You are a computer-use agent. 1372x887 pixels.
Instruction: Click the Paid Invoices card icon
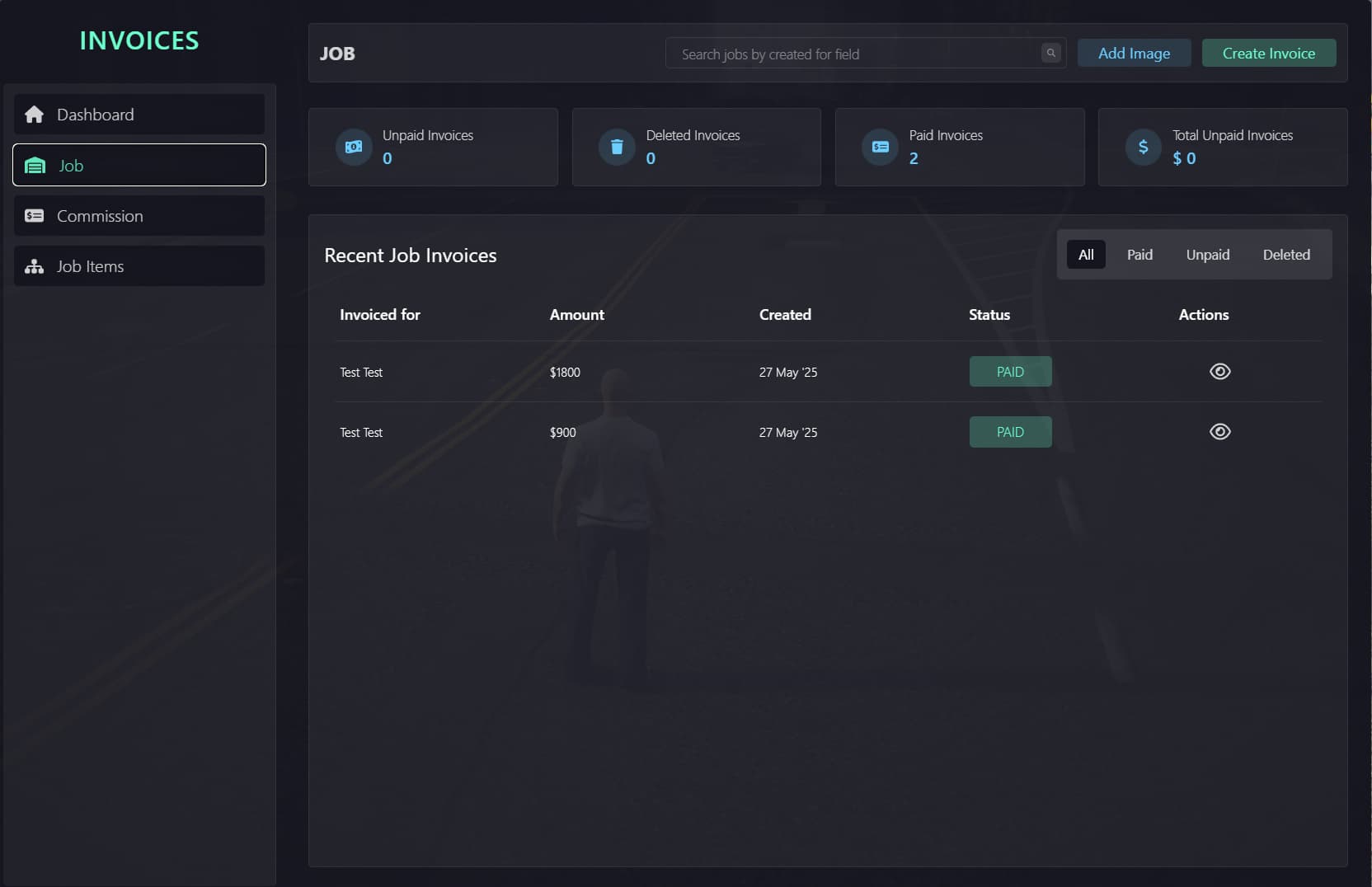pos(880,147)
